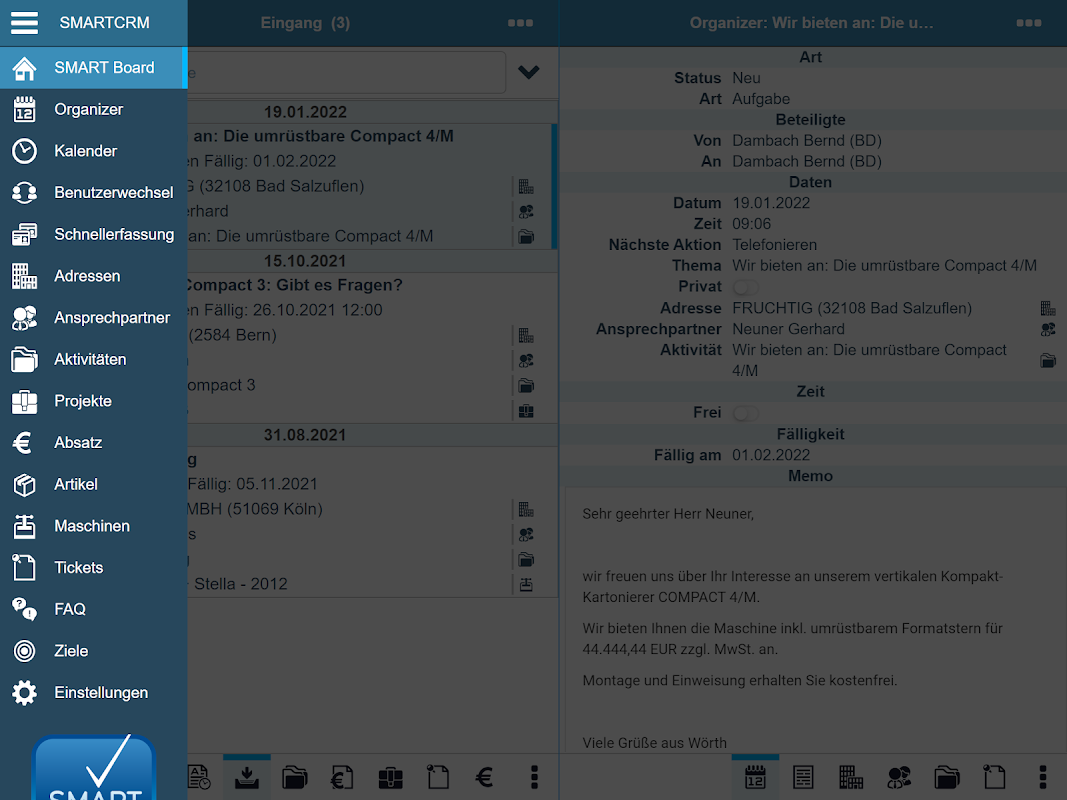Image resolution: width=1067 pixels, height=800 pixels.
Task: Click the Einstellungen gear icon
Action: click(24, 693)
